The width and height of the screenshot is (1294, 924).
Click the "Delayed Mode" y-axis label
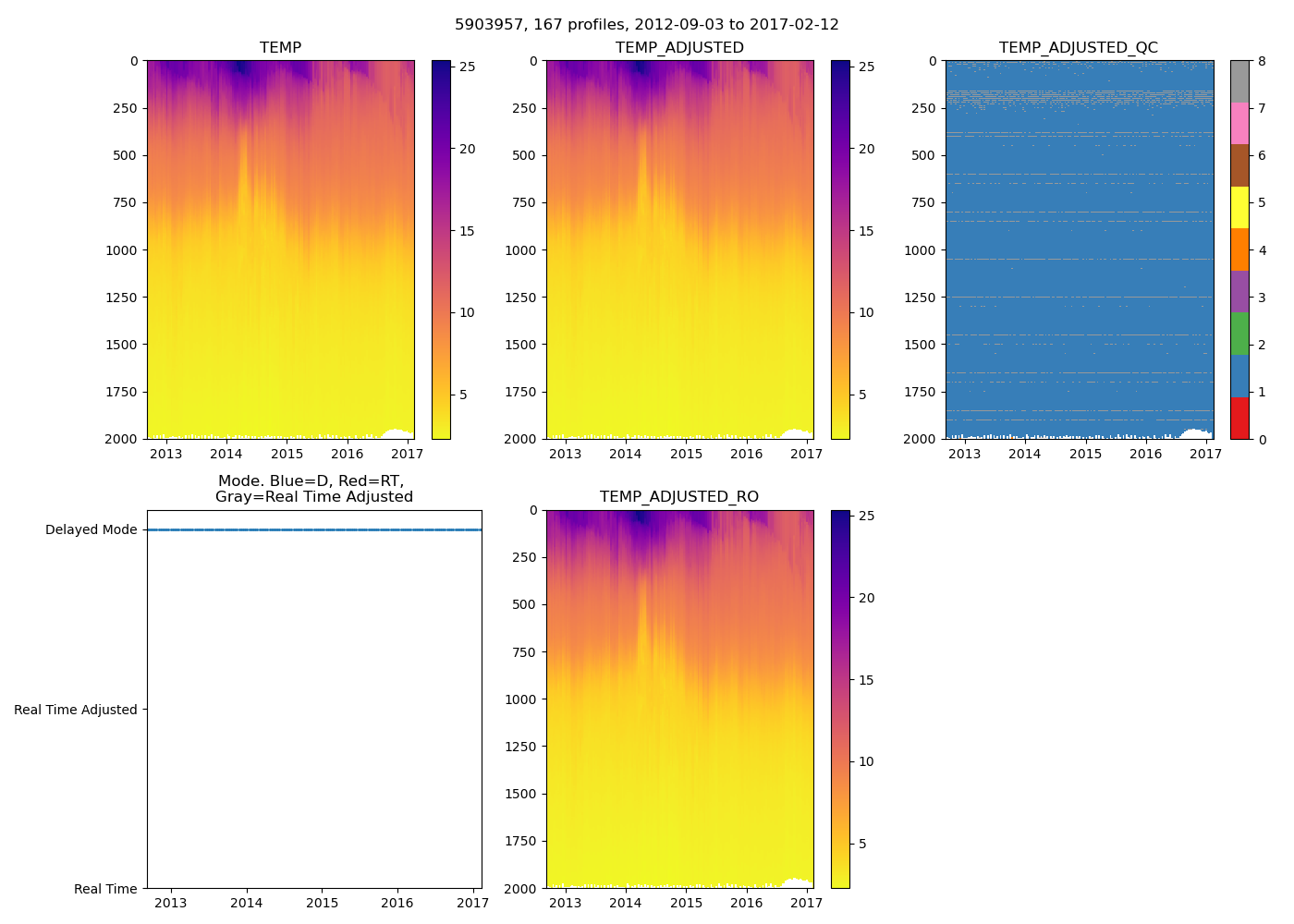[x=91, y=530]
